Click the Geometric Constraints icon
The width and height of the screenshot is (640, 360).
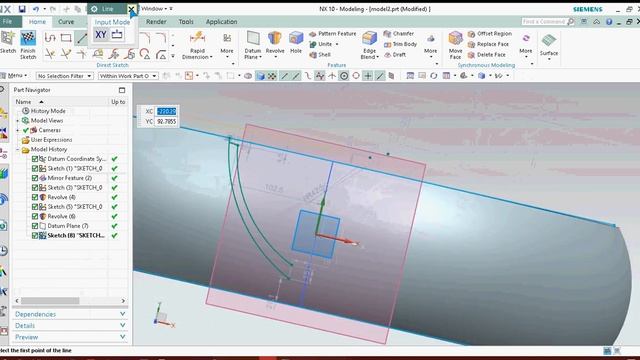98,54
